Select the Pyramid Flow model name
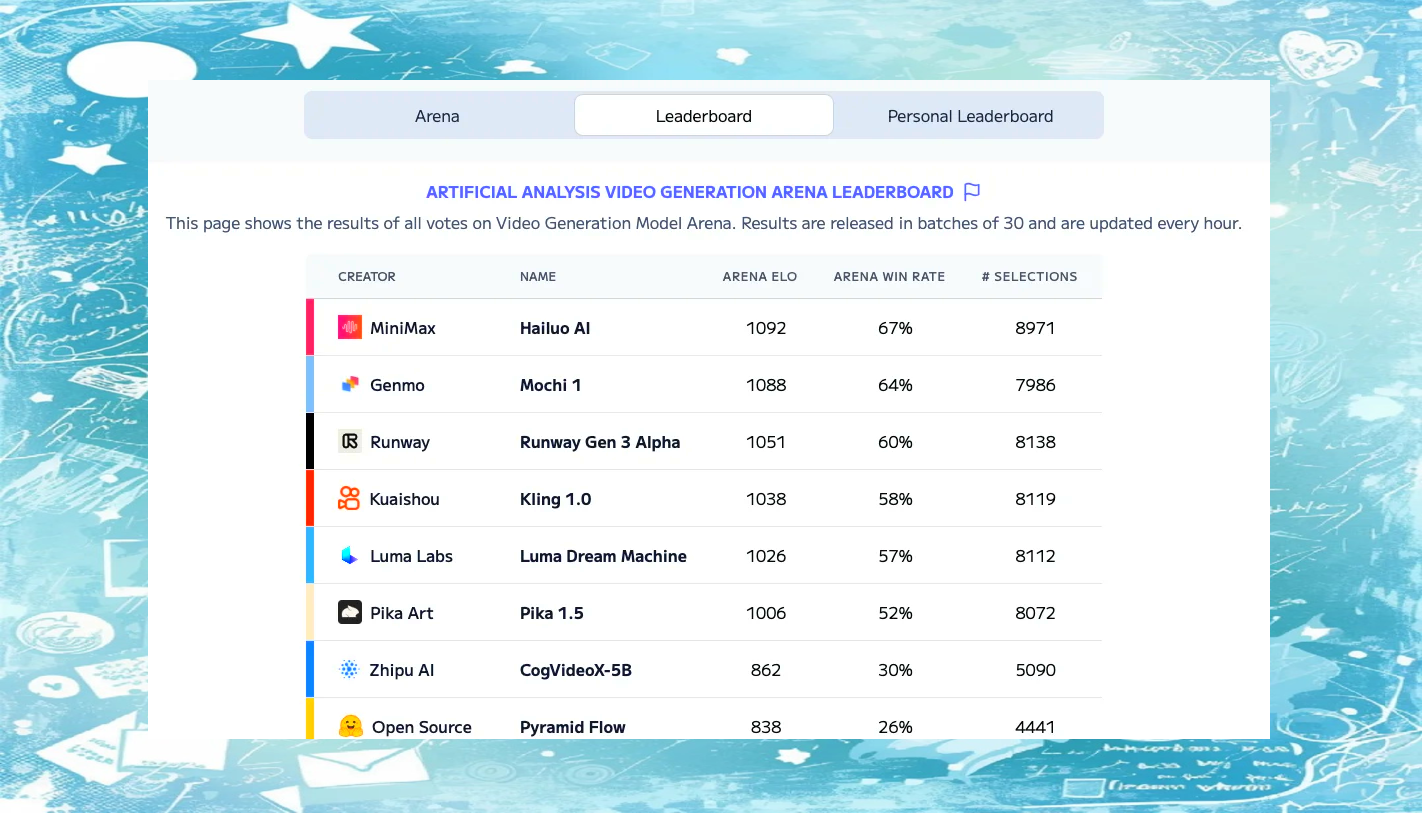 click(x=573, y=727)
